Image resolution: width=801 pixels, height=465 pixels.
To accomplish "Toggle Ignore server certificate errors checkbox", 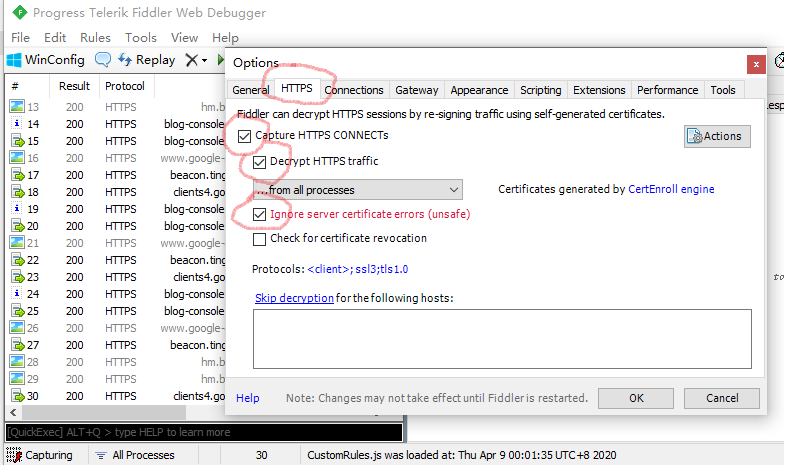I will [x=260, y=214].
